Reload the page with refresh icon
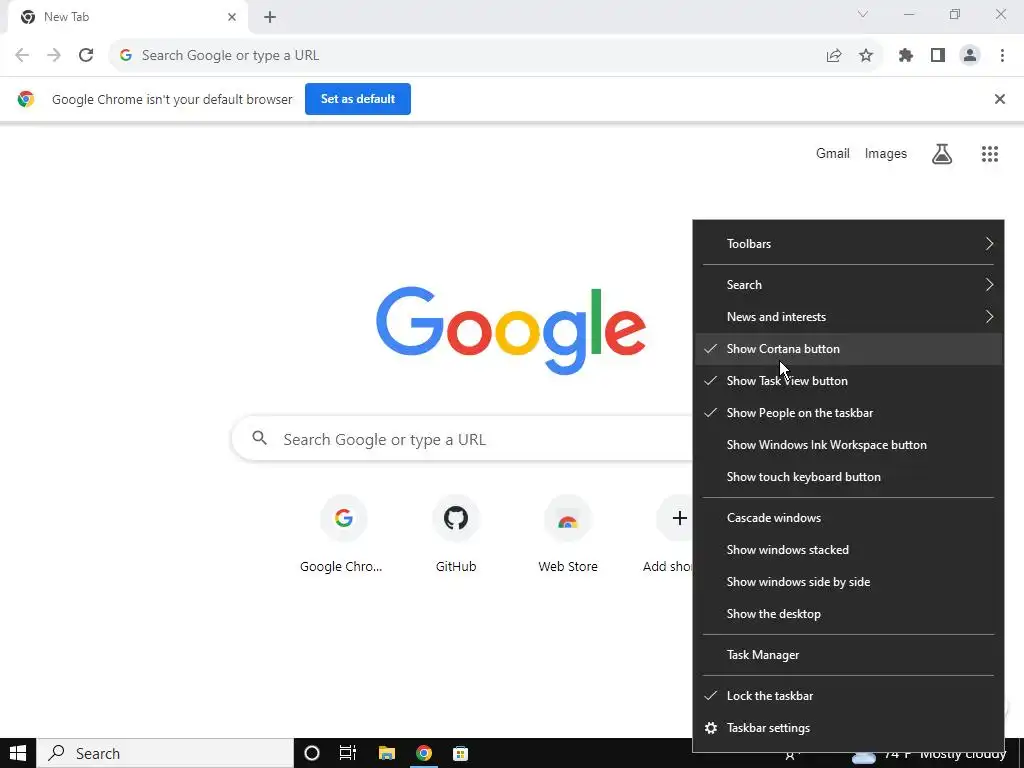The width and height of the screenshot is (1024, 768). [x=86, y=56]
